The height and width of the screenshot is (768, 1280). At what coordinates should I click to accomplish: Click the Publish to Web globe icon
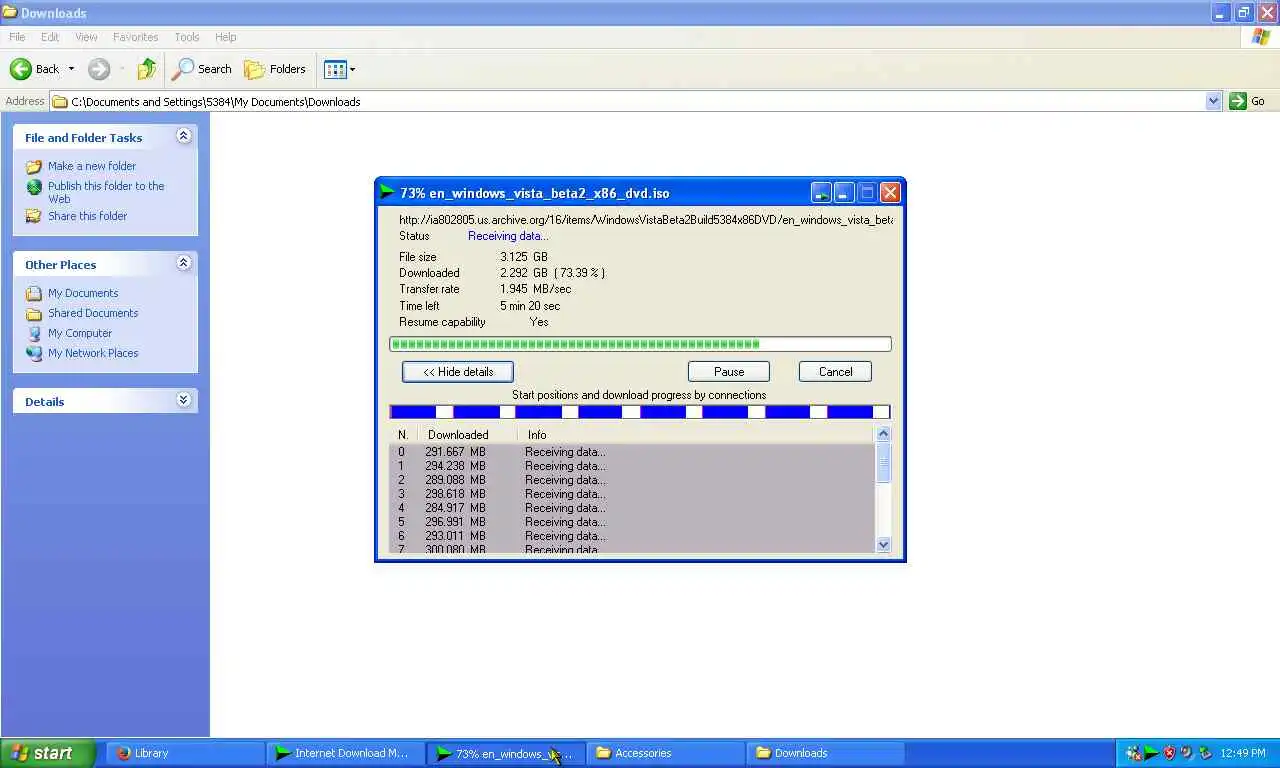(34, 187)
